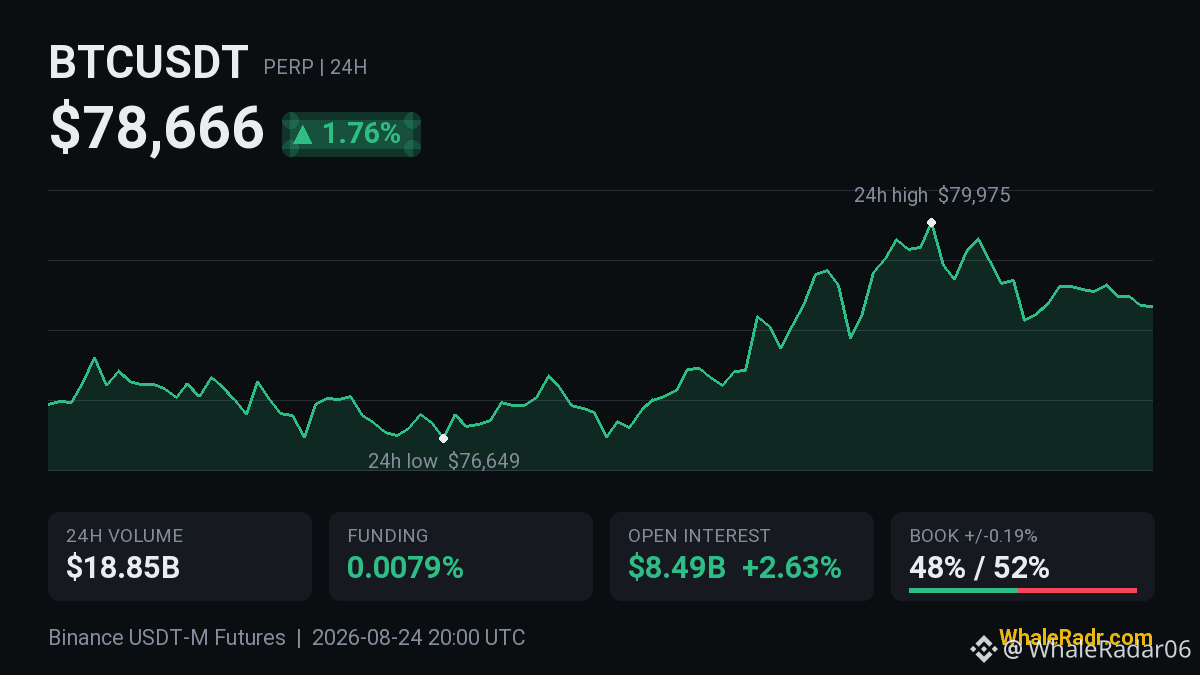Viewport: 1200px width, 675px height.
Task: Click the $78,666 price value
Action: click(x=157, y=129)
